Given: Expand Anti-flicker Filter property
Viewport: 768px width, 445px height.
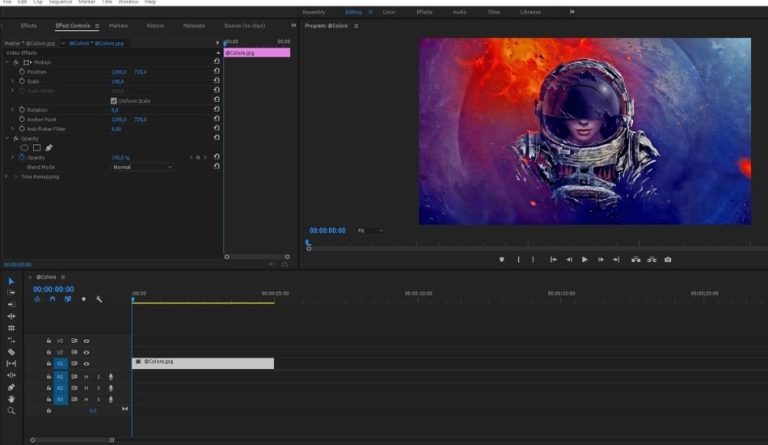Looking at the screenshot, I should (x=12, y=129).
